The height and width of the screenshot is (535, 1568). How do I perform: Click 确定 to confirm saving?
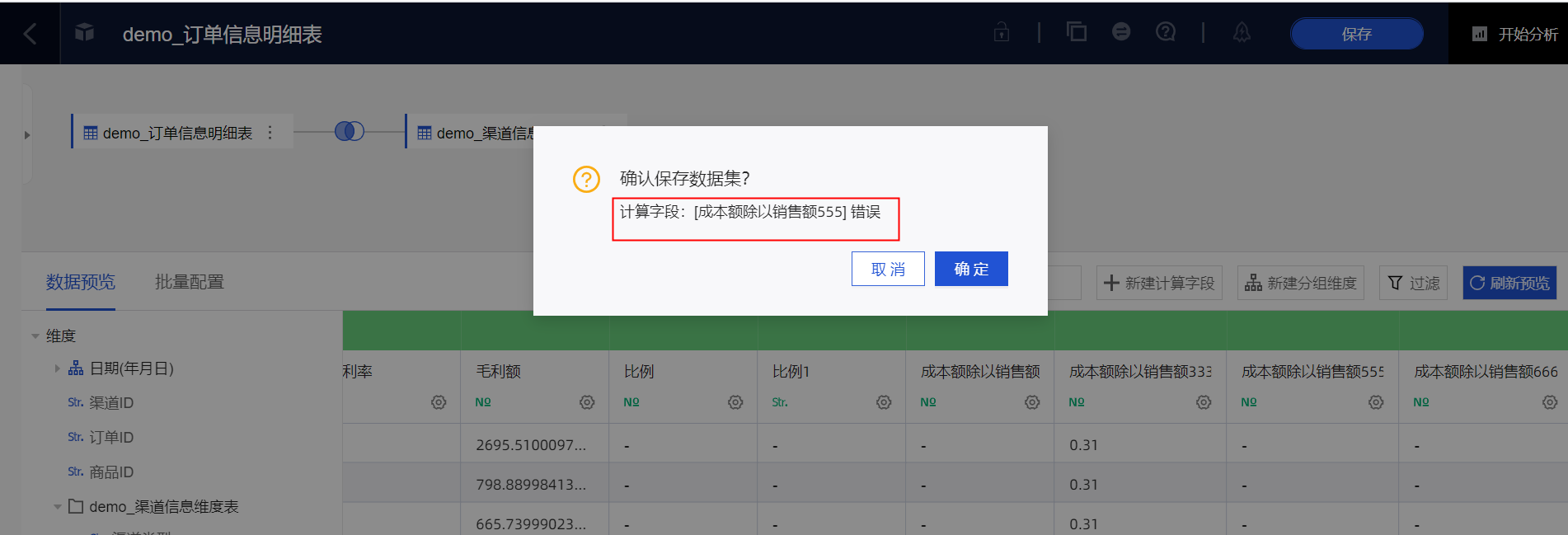(971, 269)
